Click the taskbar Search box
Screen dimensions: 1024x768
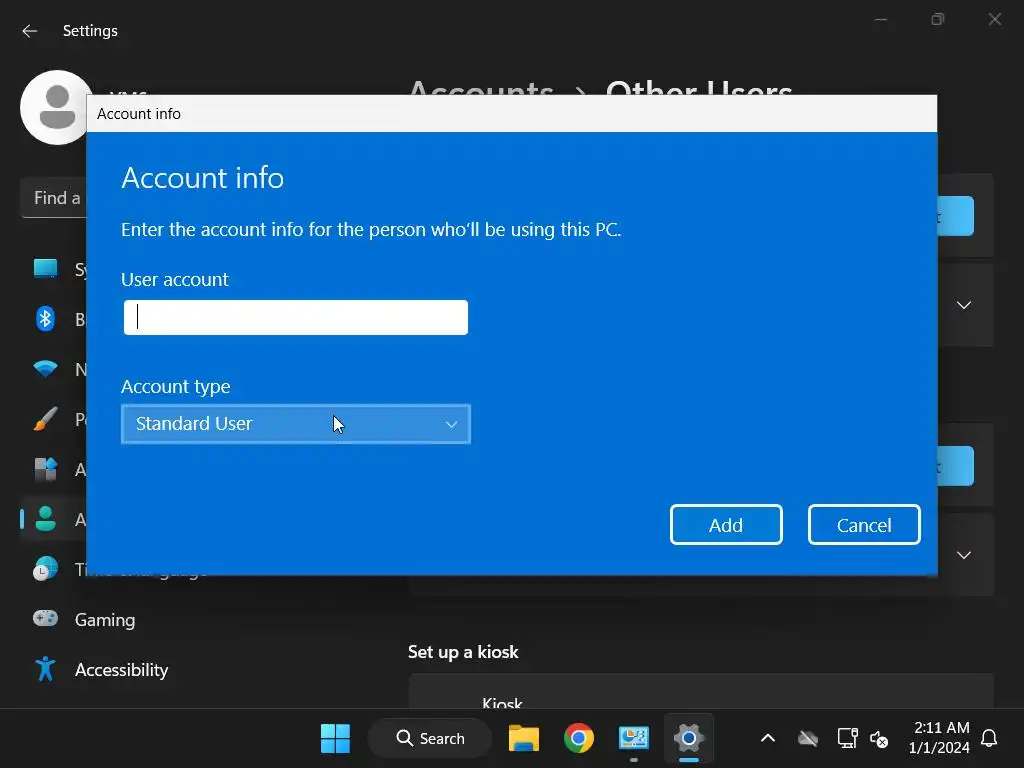click(430, 739)
